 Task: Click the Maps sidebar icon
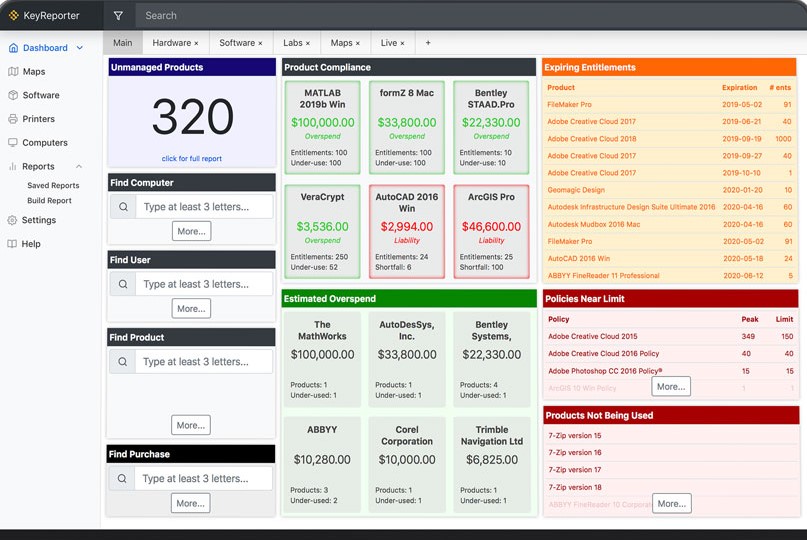(13, 72)
